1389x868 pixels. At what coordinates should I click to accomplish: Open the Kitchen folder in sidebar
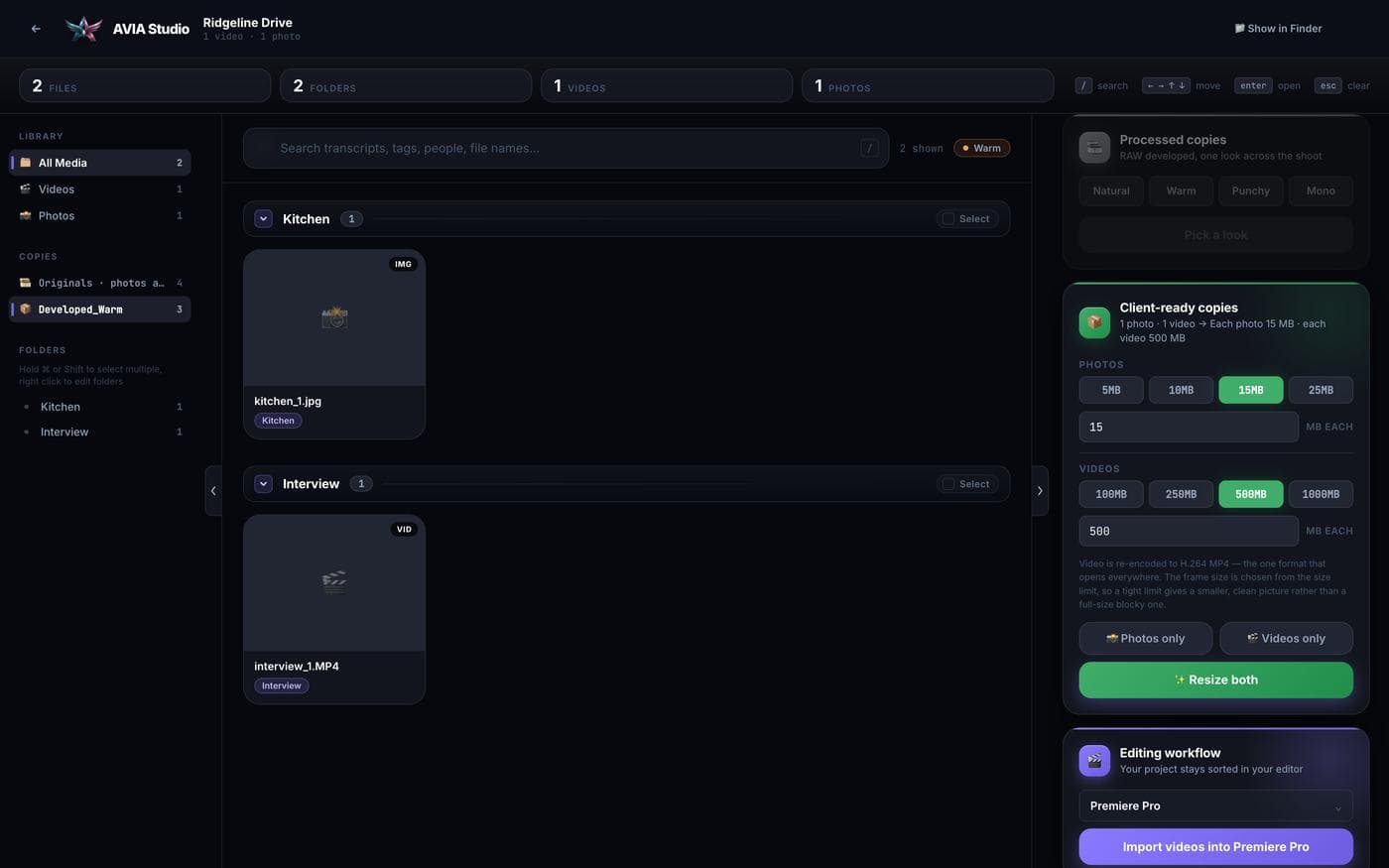100,407
